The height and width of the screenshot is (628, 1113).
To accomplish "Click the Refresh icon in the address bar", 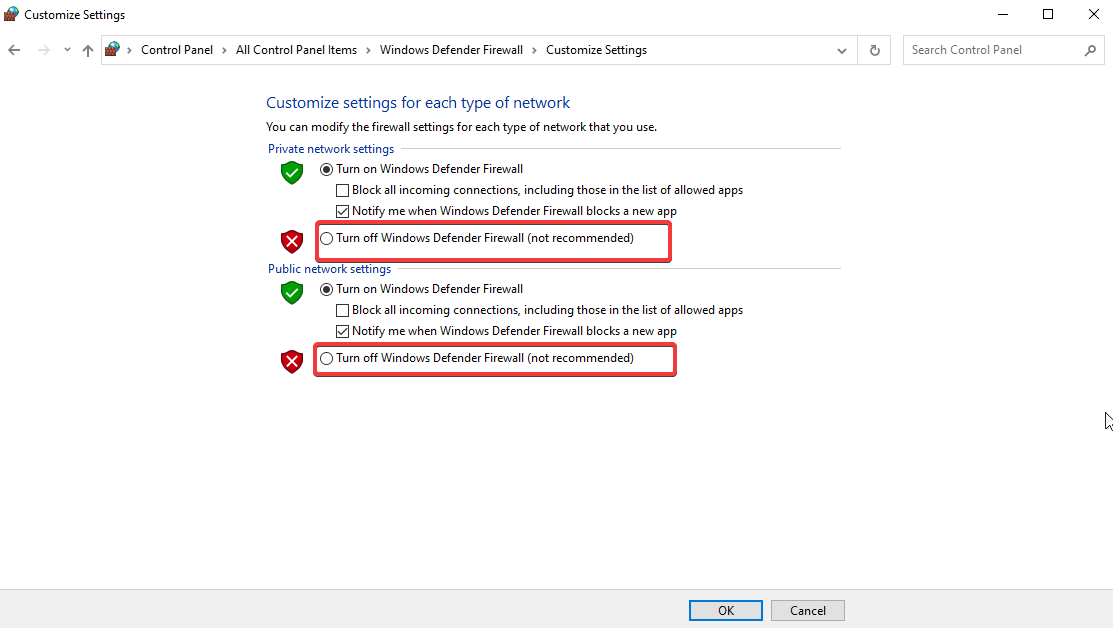I will (874, 49).
